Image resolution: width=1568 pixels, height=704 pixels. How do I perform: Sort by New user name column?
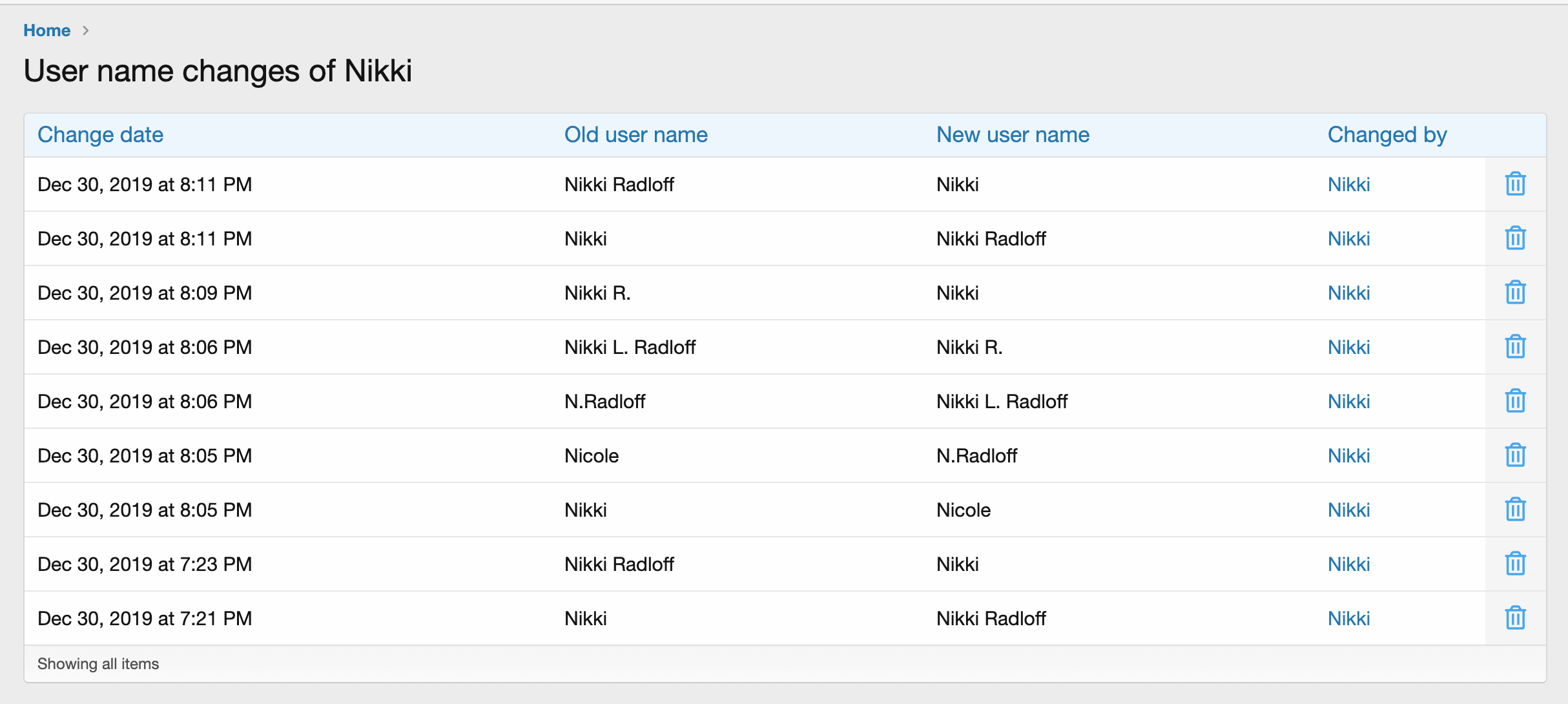click(1013, 135)
